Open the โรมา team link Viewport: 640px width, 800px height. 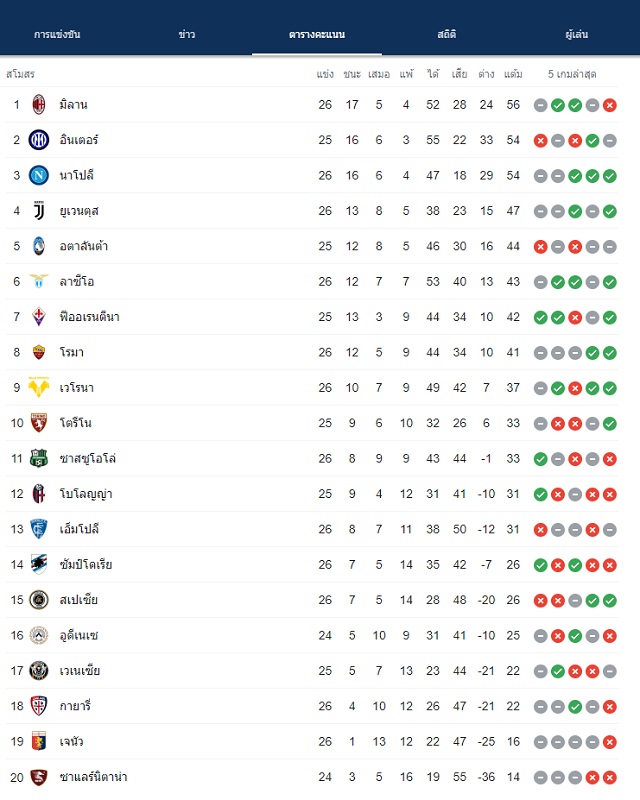pos(71,352)
